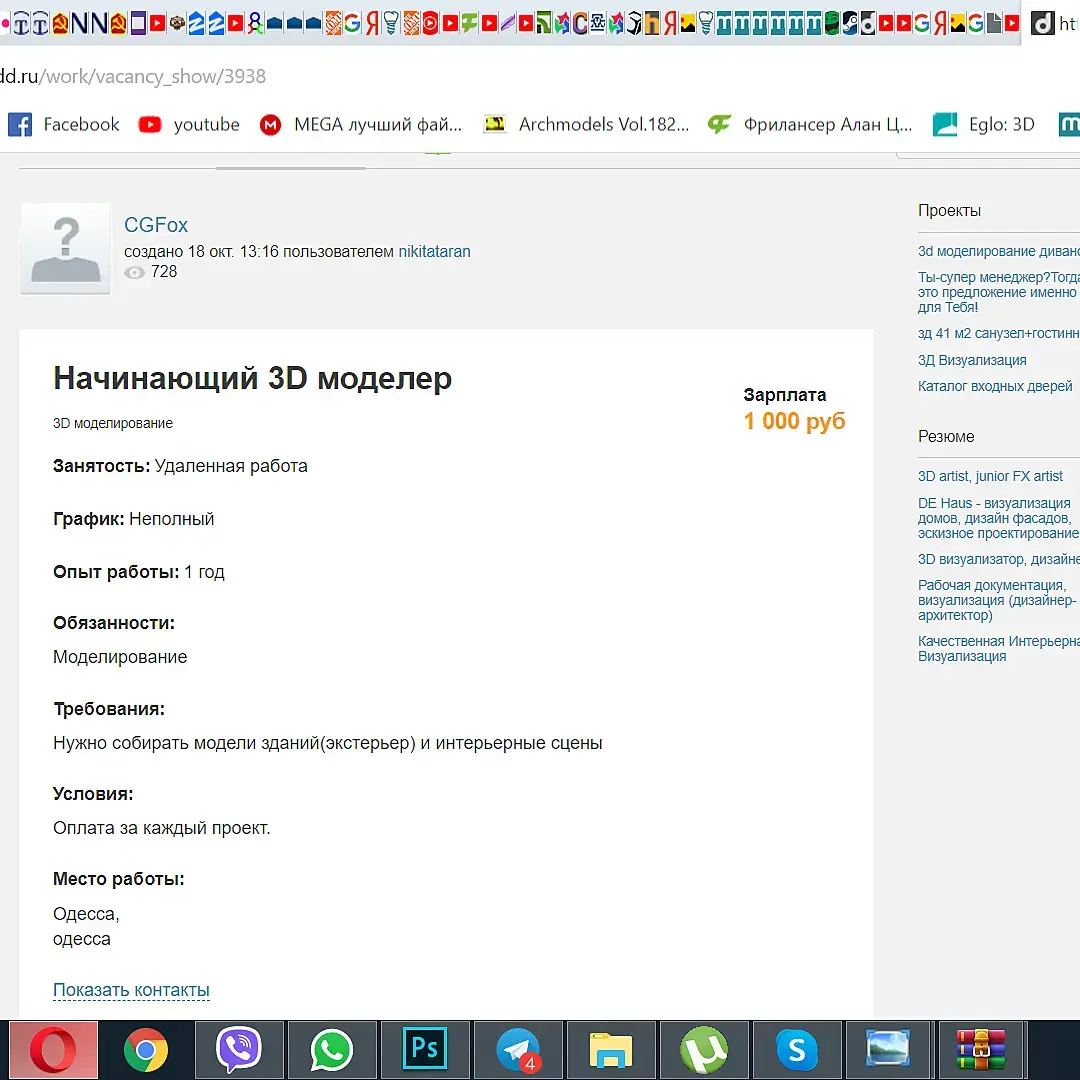Click Показать контакты link

pos(131,990)
